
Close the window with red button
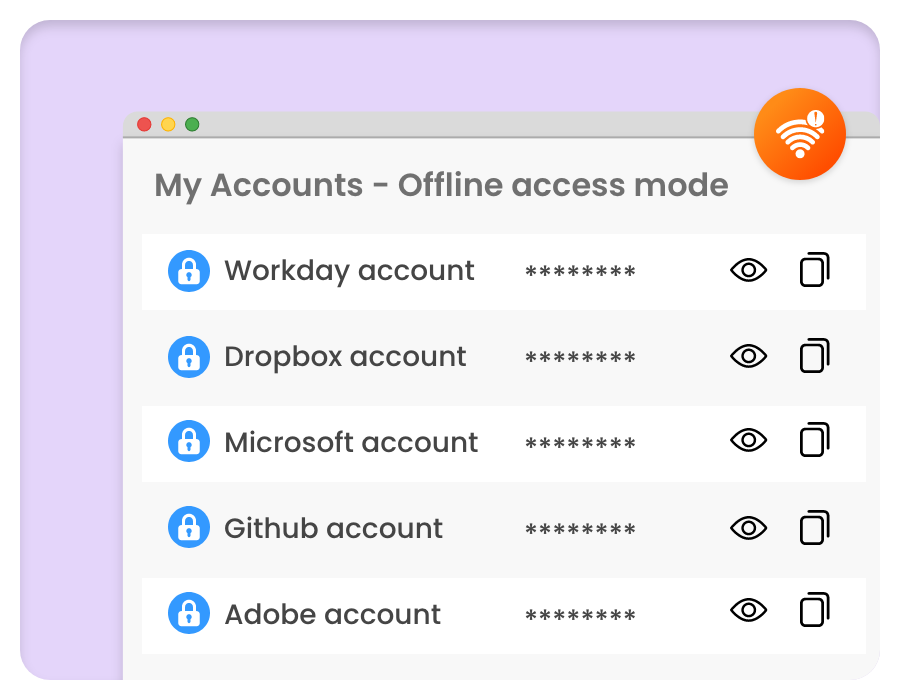pos(144,124)
